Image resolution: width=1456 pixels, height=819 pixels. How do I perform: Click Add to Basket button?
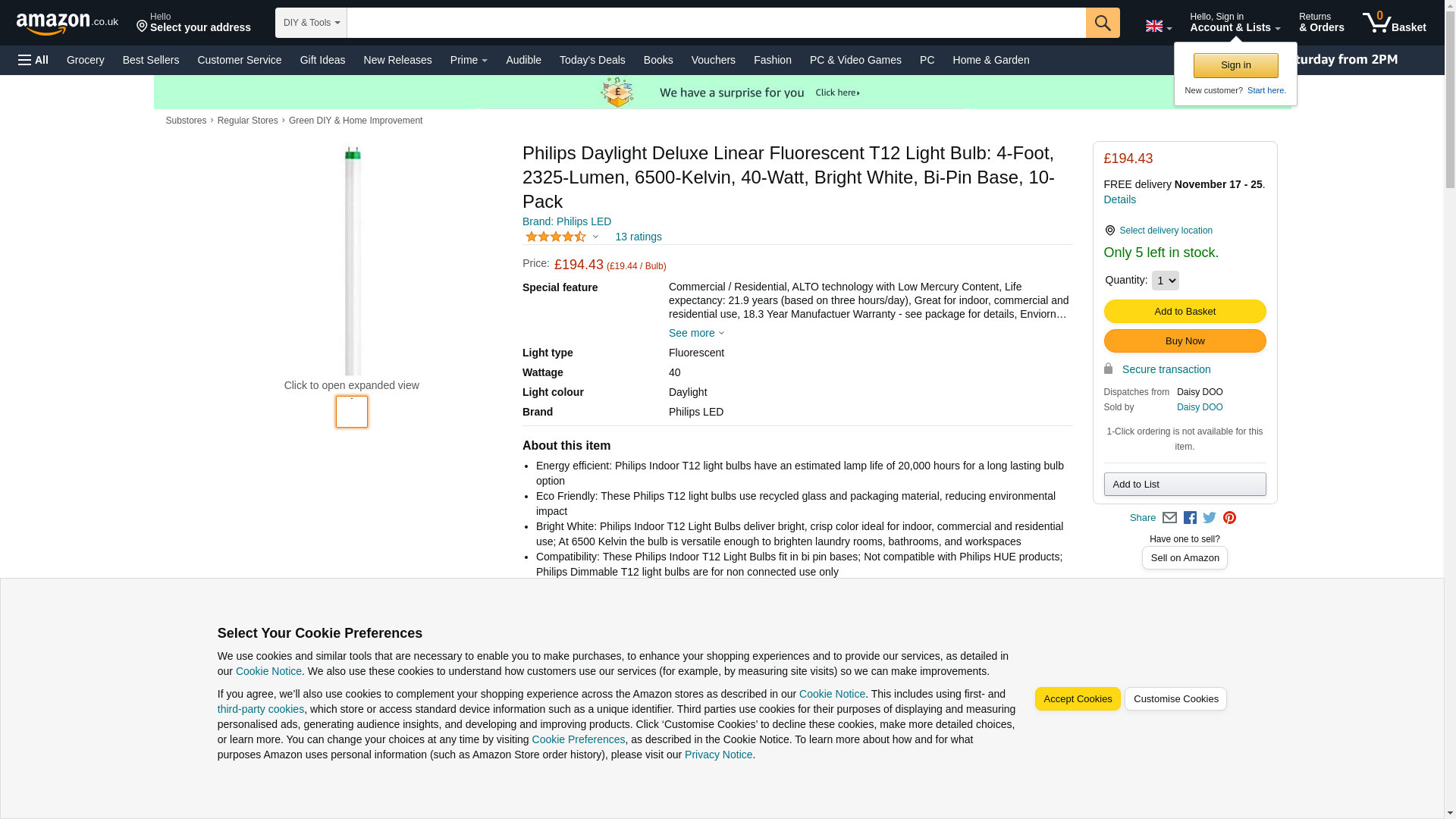(x=1184, y=312)
